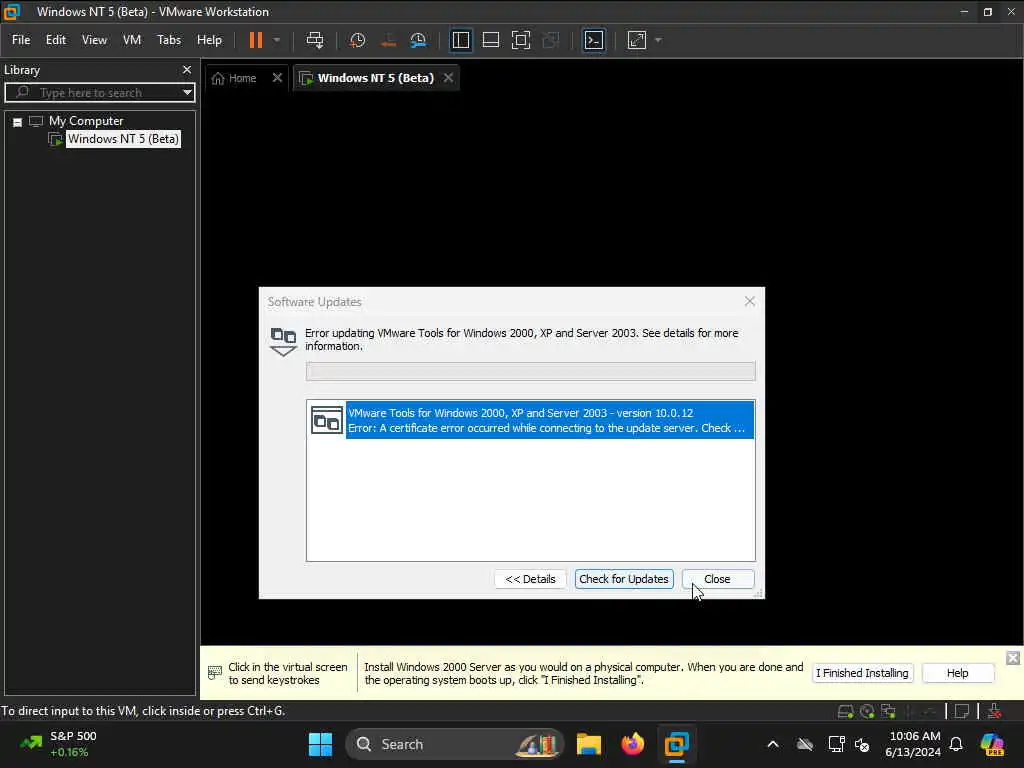Click the Close button in Software Updates
This screenshot has width=1024, height=768.
(718, 579)
